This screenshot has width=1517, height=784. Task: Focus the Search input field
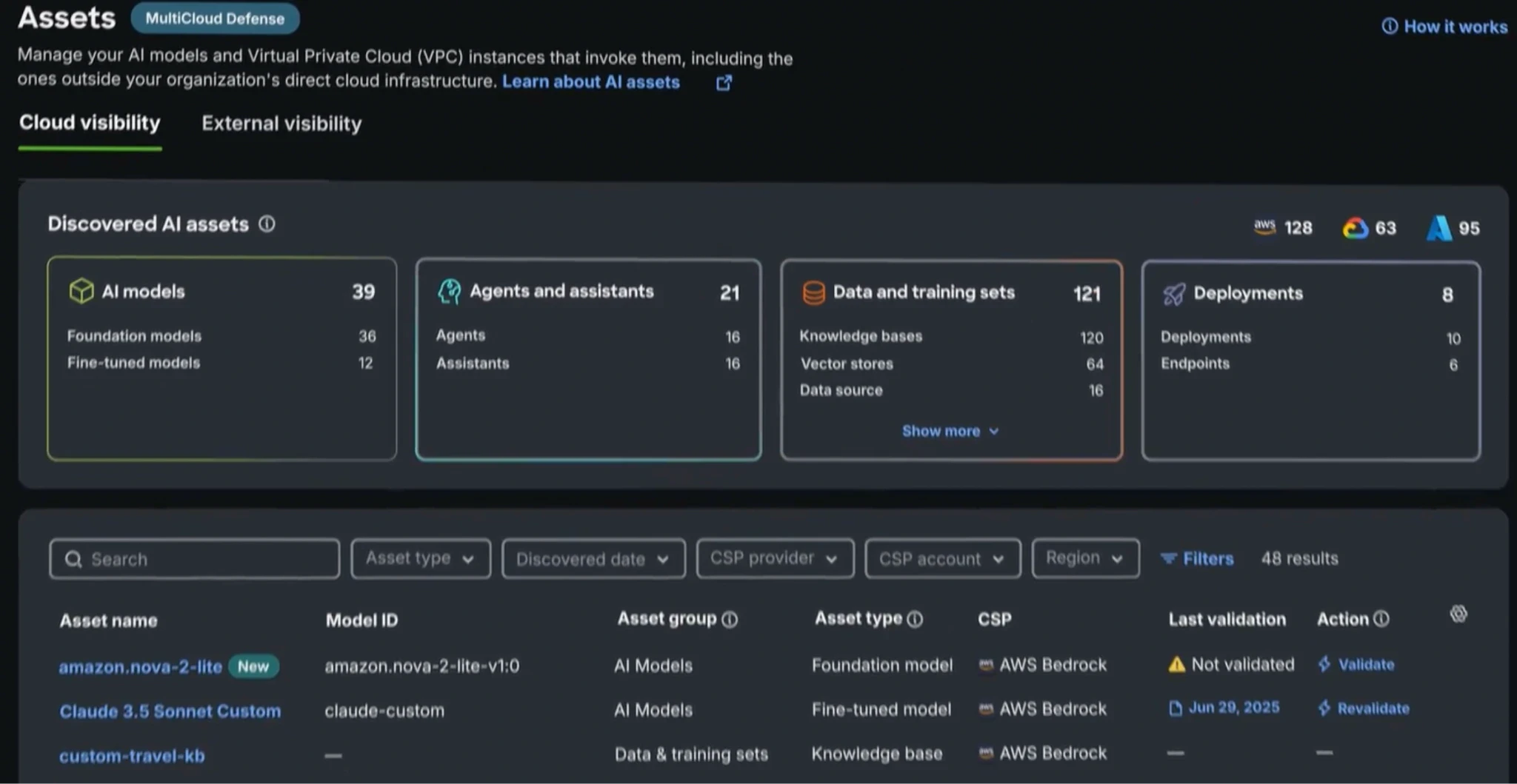pyautogui.click(x=195, y=559)
